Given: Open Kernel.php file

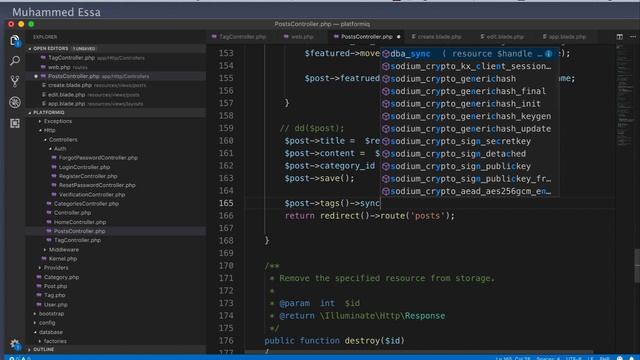Looking at the screenshot, I should 62,259.
